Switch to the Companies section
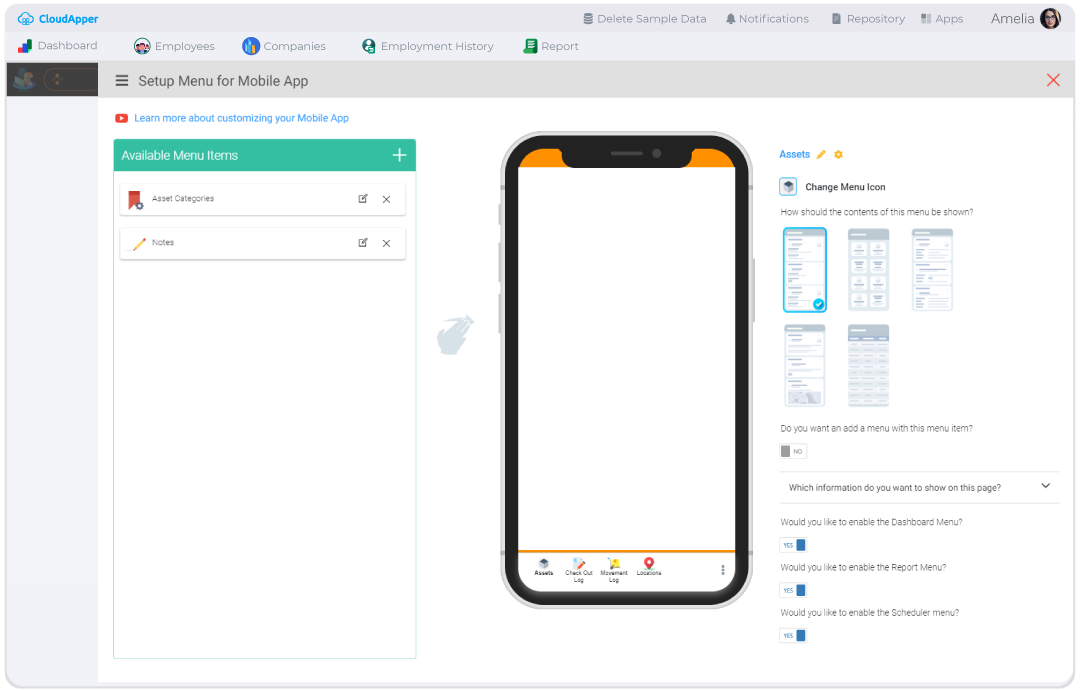Screen dimensions: 1080x691 [284, 46]
